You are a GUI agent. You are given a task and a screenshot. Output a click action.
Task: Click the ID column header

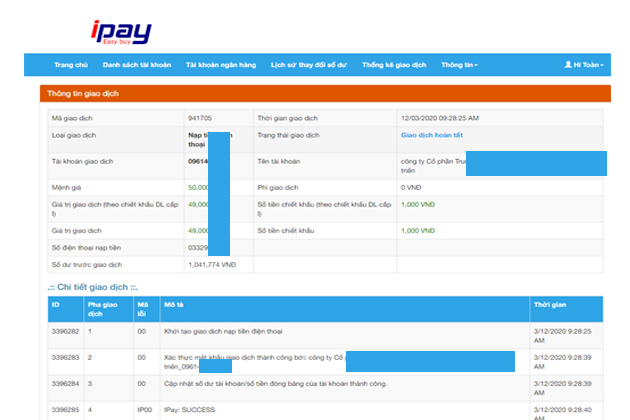[56, 303]
